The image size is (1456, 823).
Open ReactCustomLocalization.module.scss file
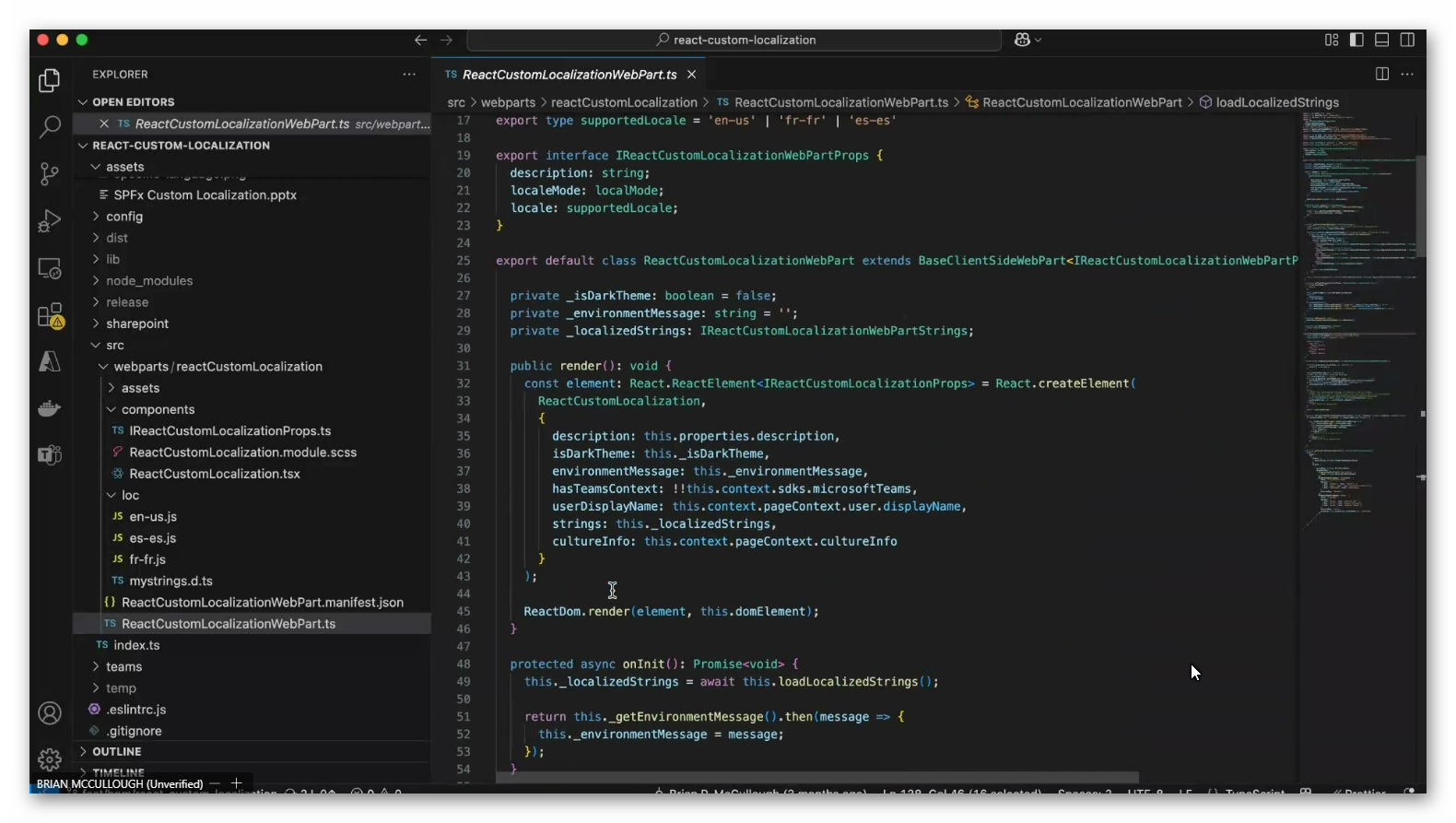coord(252,453)
